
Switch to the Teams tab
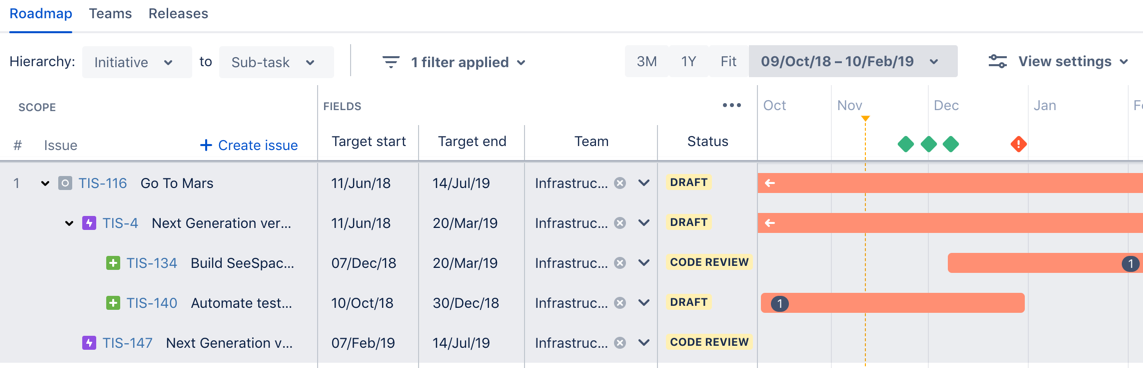coord(111,14)
